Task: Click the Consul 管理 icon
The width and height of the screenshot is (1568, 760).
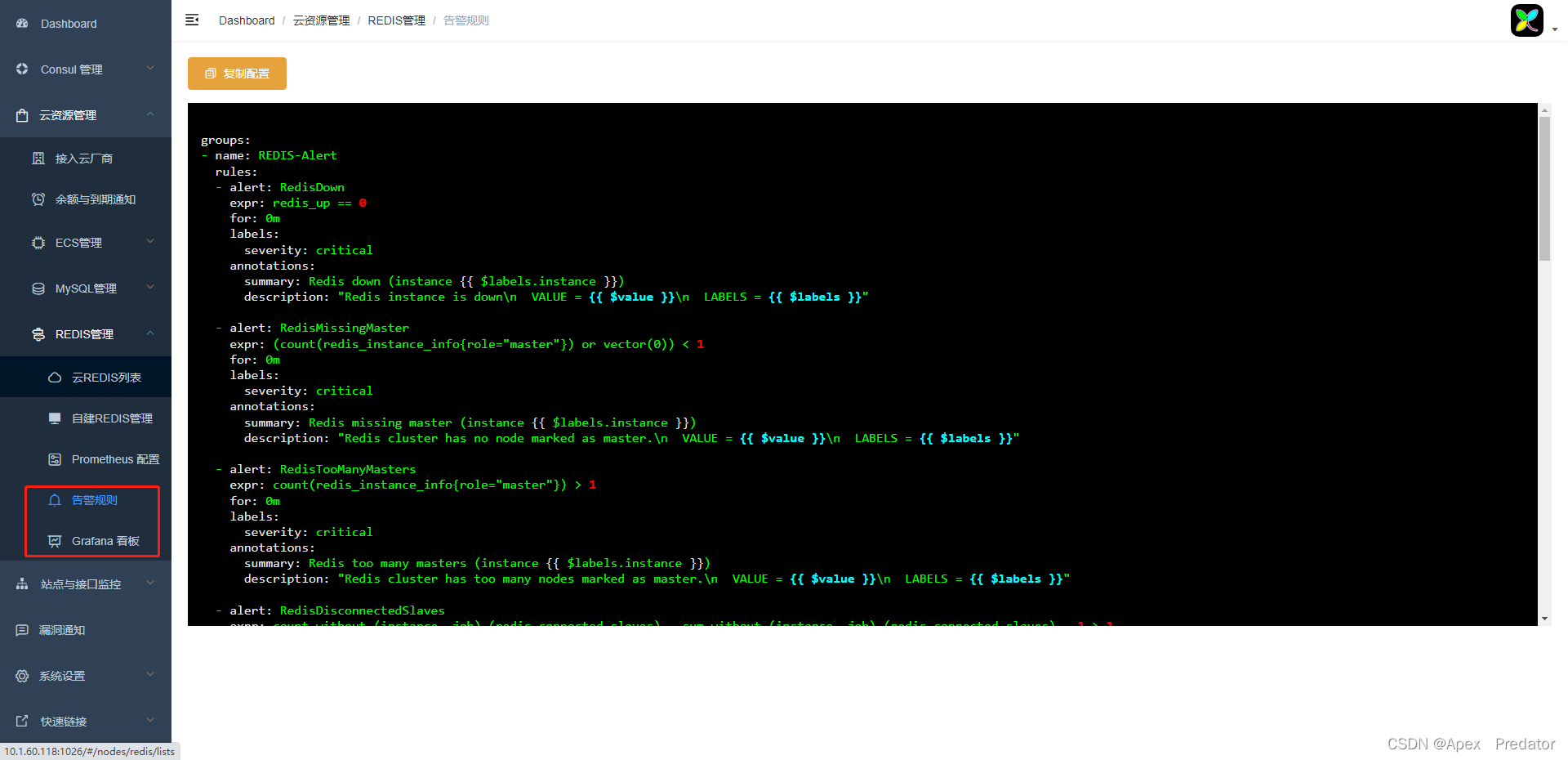Action: (x=22, y=69)
